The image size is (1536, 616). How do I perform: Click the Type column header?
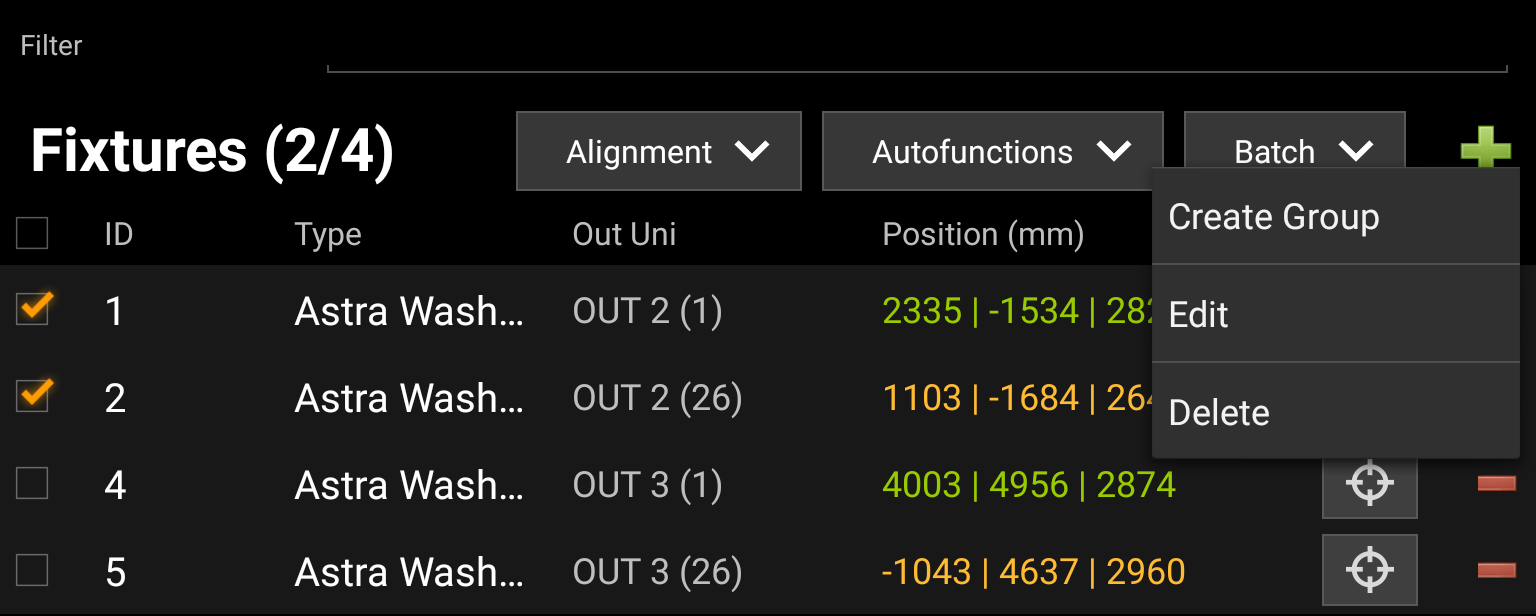pos(327,235)
